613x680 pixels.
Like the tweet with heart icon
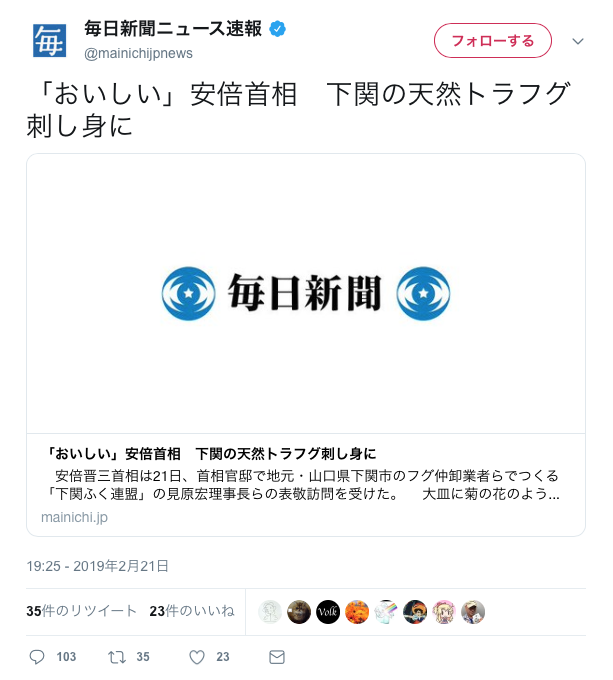coord(197,657)
